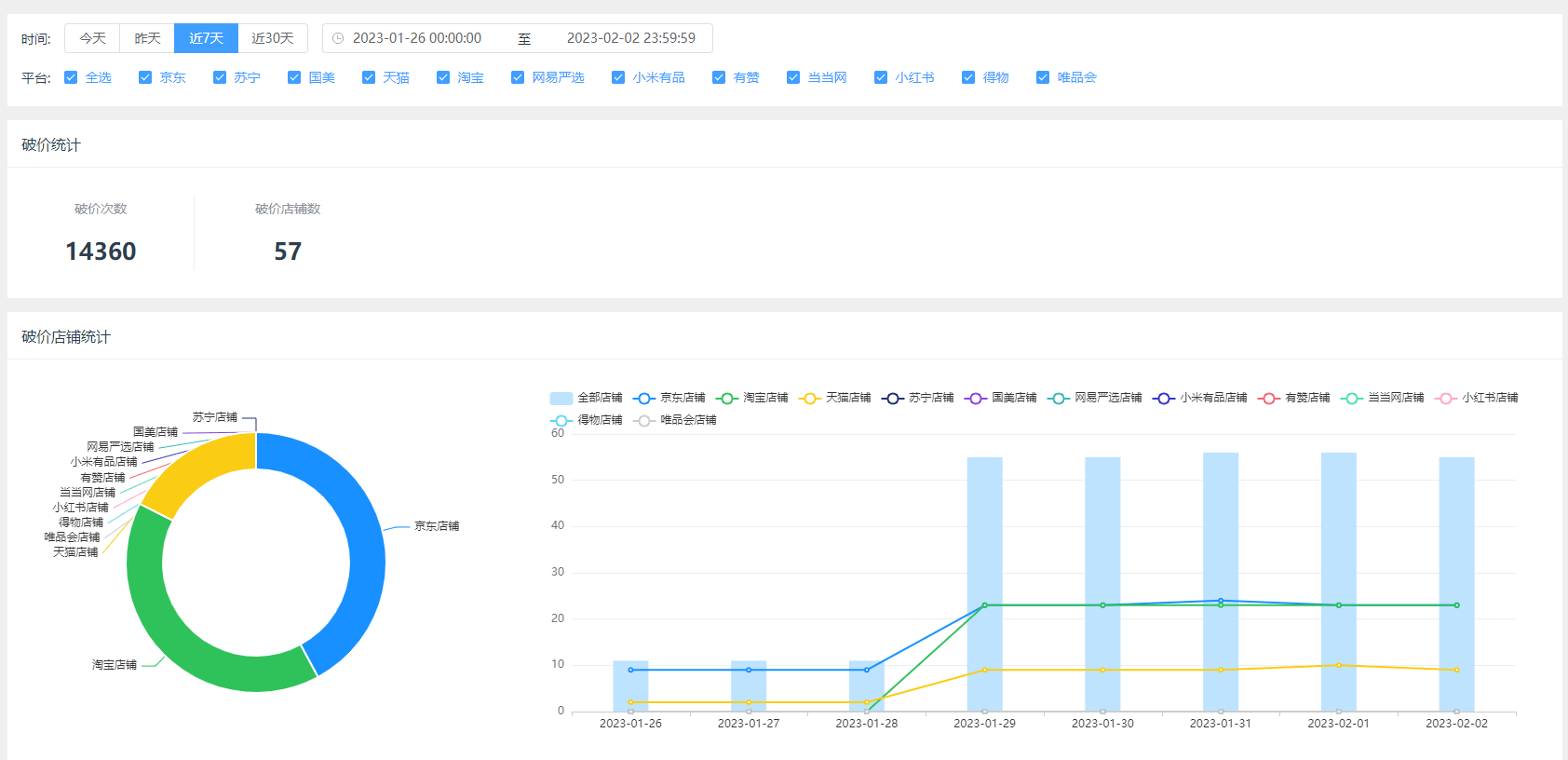Uncheck the 小红书 platform checkbox
The height and width of the screenshot is (760, 1568).
click(x=881, y=77)
